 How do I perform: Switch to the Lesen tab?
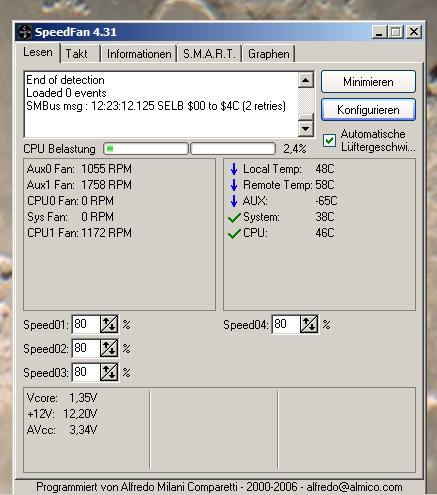pyautogui.click(x=38, y=53)
